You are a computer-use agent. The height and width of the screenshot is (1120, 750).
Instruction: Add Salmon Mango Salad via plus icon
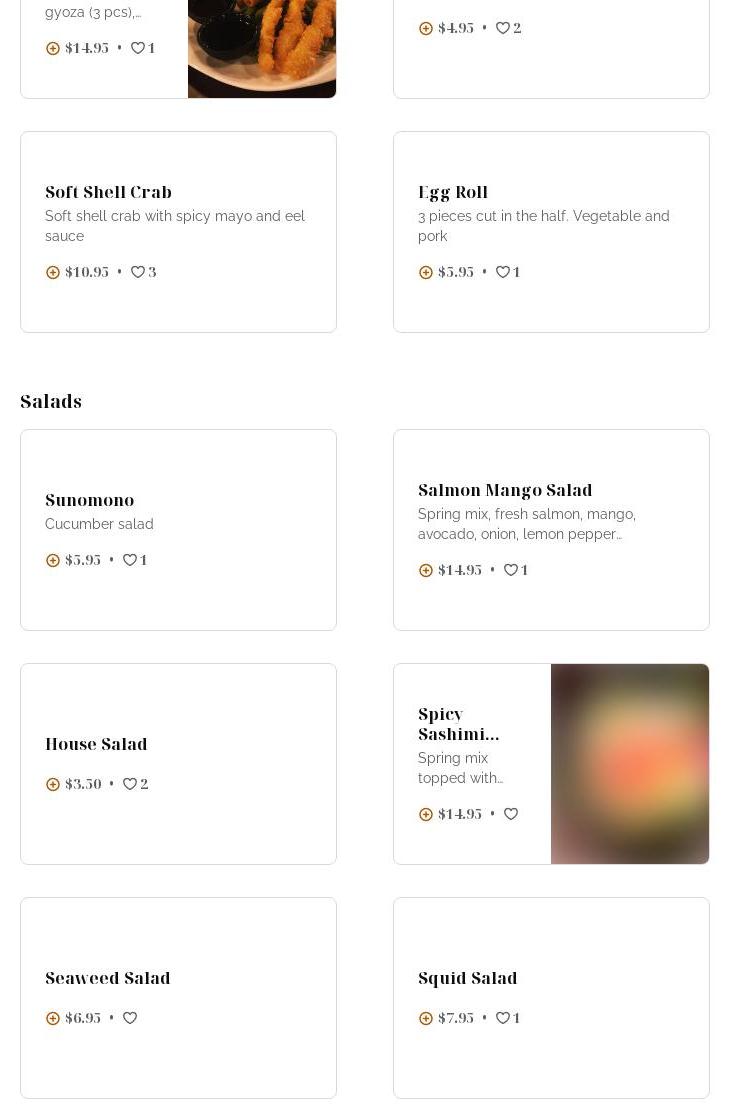tap(426, 570)
